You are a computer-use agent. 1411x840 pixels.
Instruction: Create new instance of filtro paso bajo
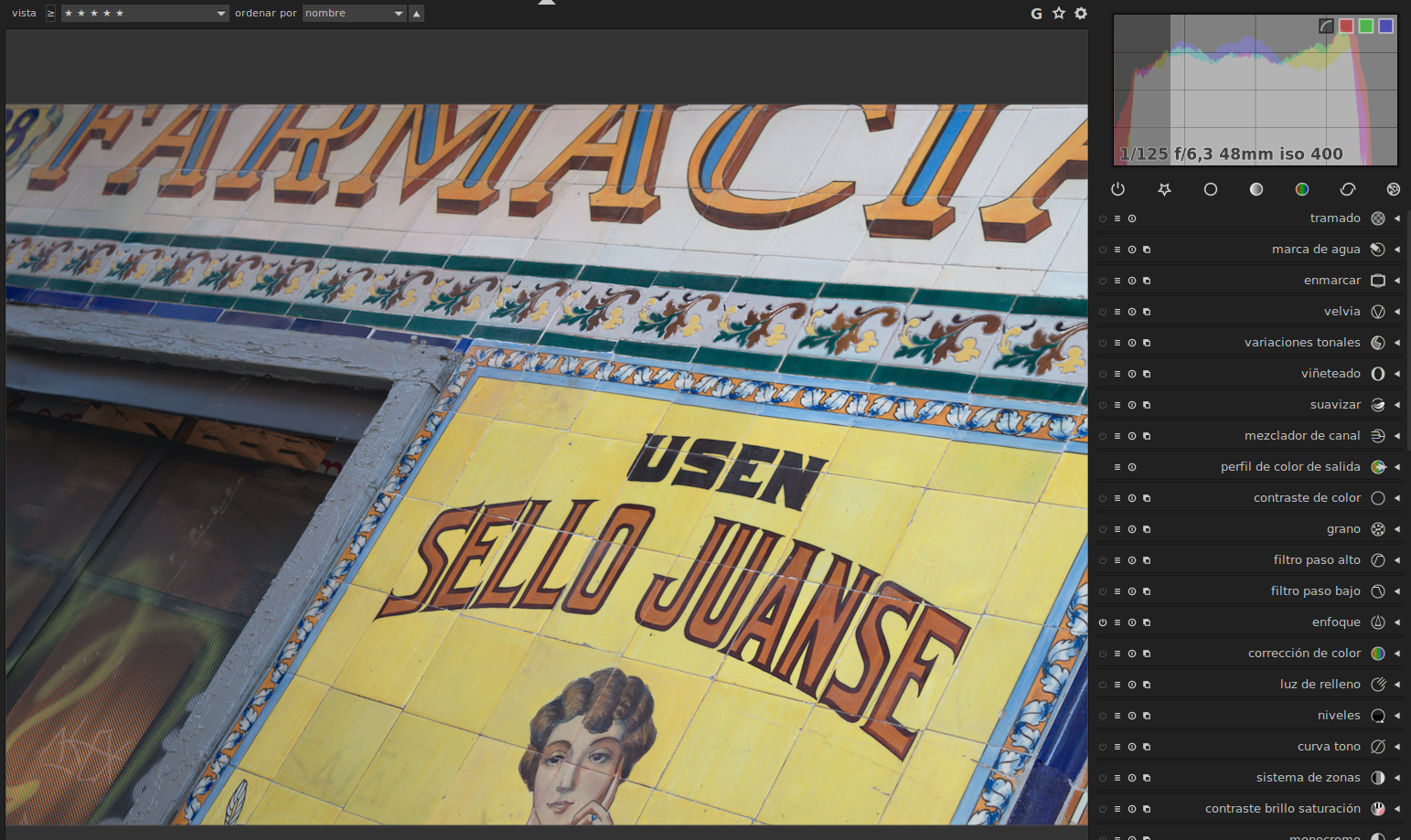pos(1147,591)
